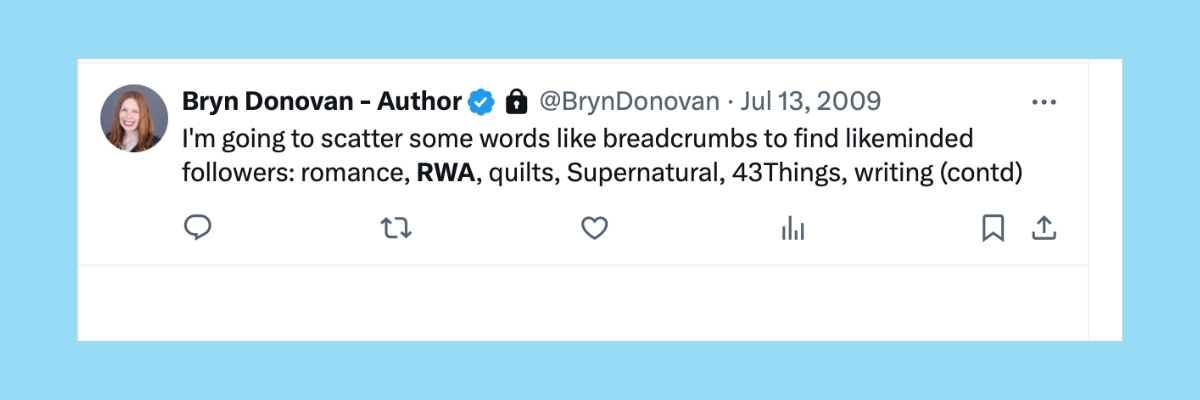Click the bold RWA text
Image resolution: width=1200 pixels, height=400 pixels.
446,173
